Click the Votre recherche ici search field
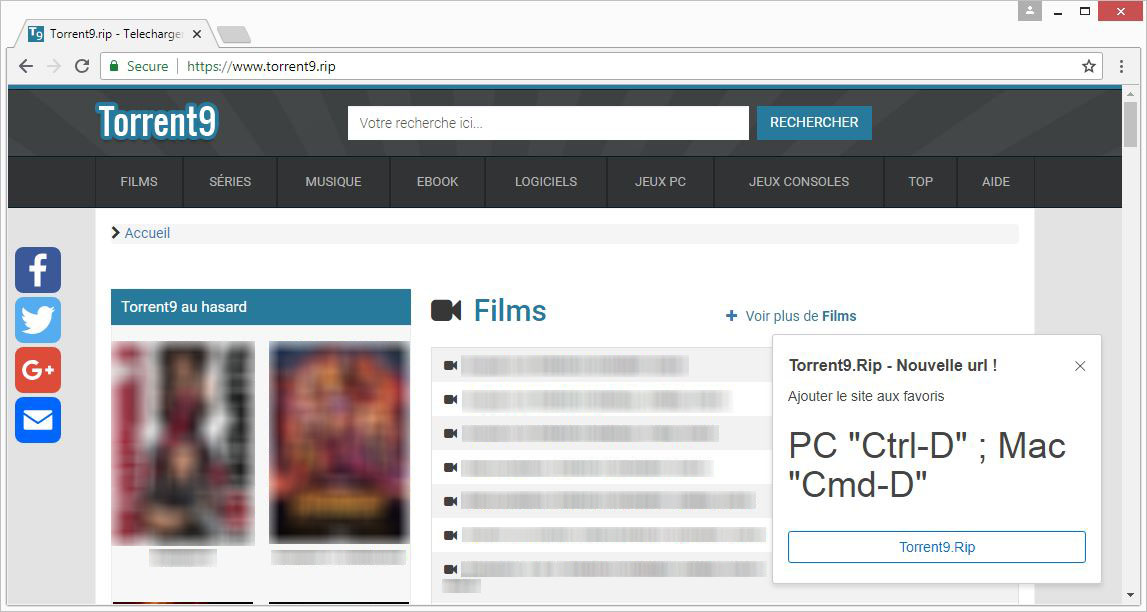Image resolution: width=1147 pixels, height=612 pixels. [548, 123]
